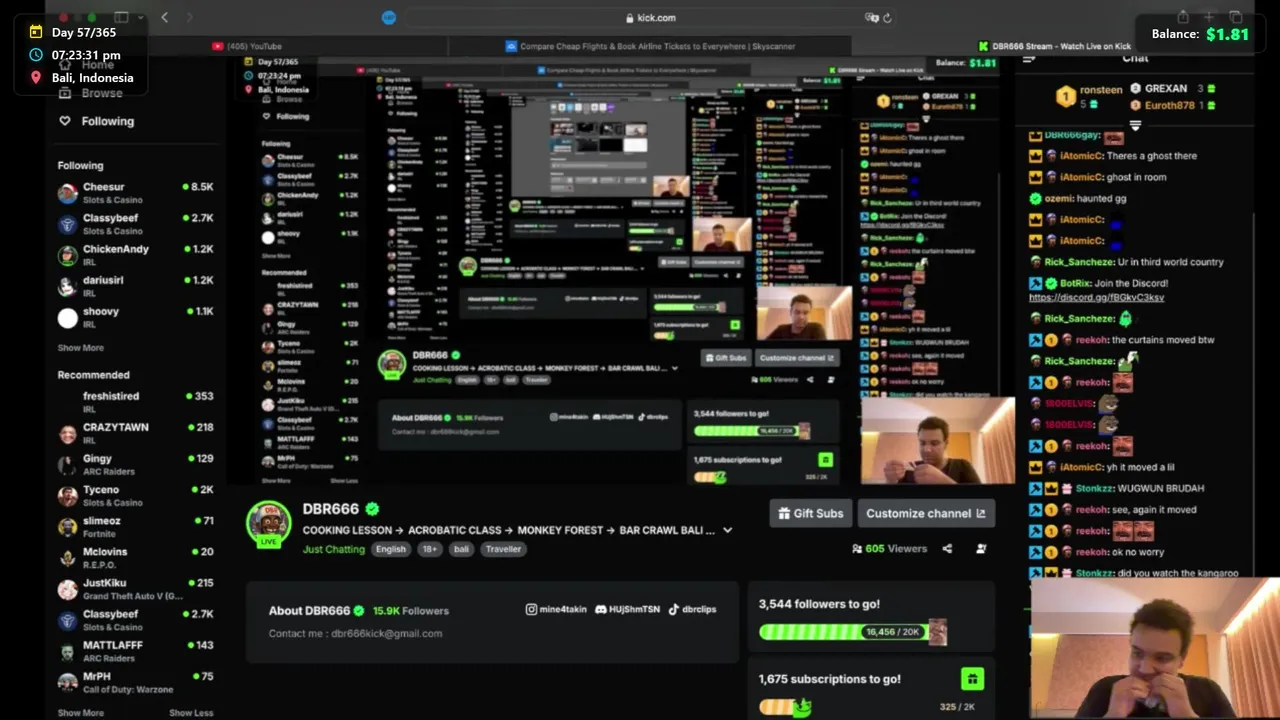This screenshot has height=720, width=1280.
Task: Collapse Recommended list with Show Less
Action: pos(191,713)
